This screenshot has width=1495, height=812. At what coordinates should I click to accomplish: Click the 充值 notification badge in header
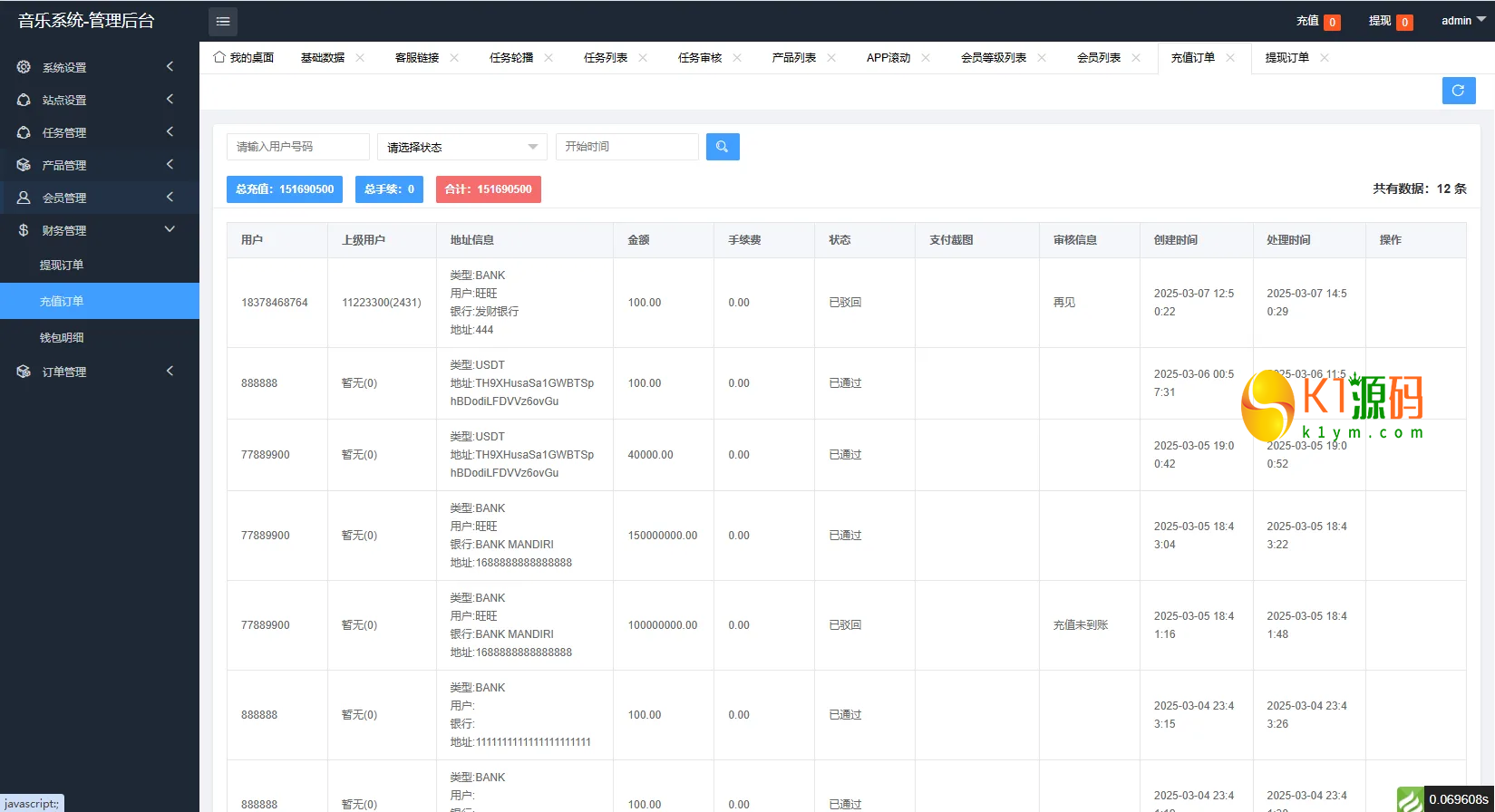pyautogui.click(x=1332, y=23)
